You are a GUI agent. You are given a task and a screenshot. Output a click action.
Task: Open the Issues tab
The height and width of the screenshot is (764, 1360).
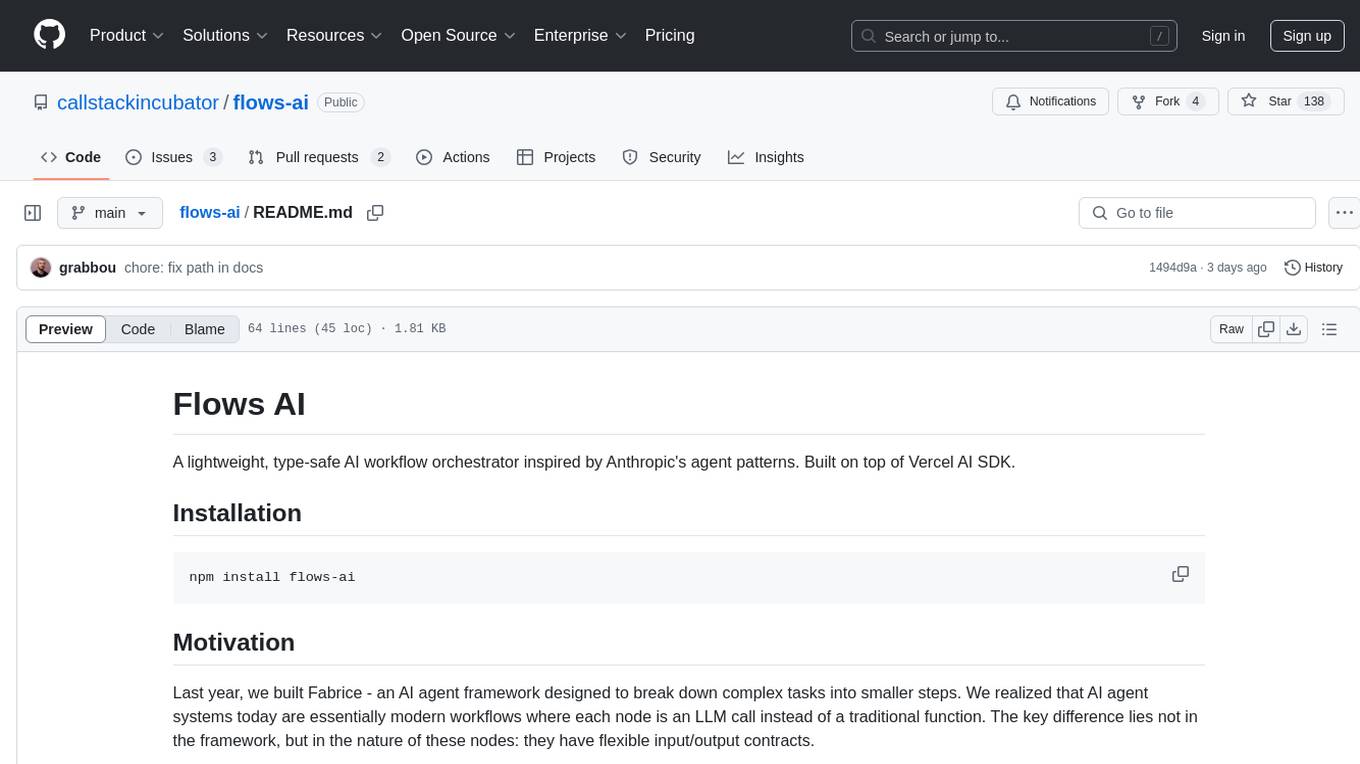click(x=173, y=157)
